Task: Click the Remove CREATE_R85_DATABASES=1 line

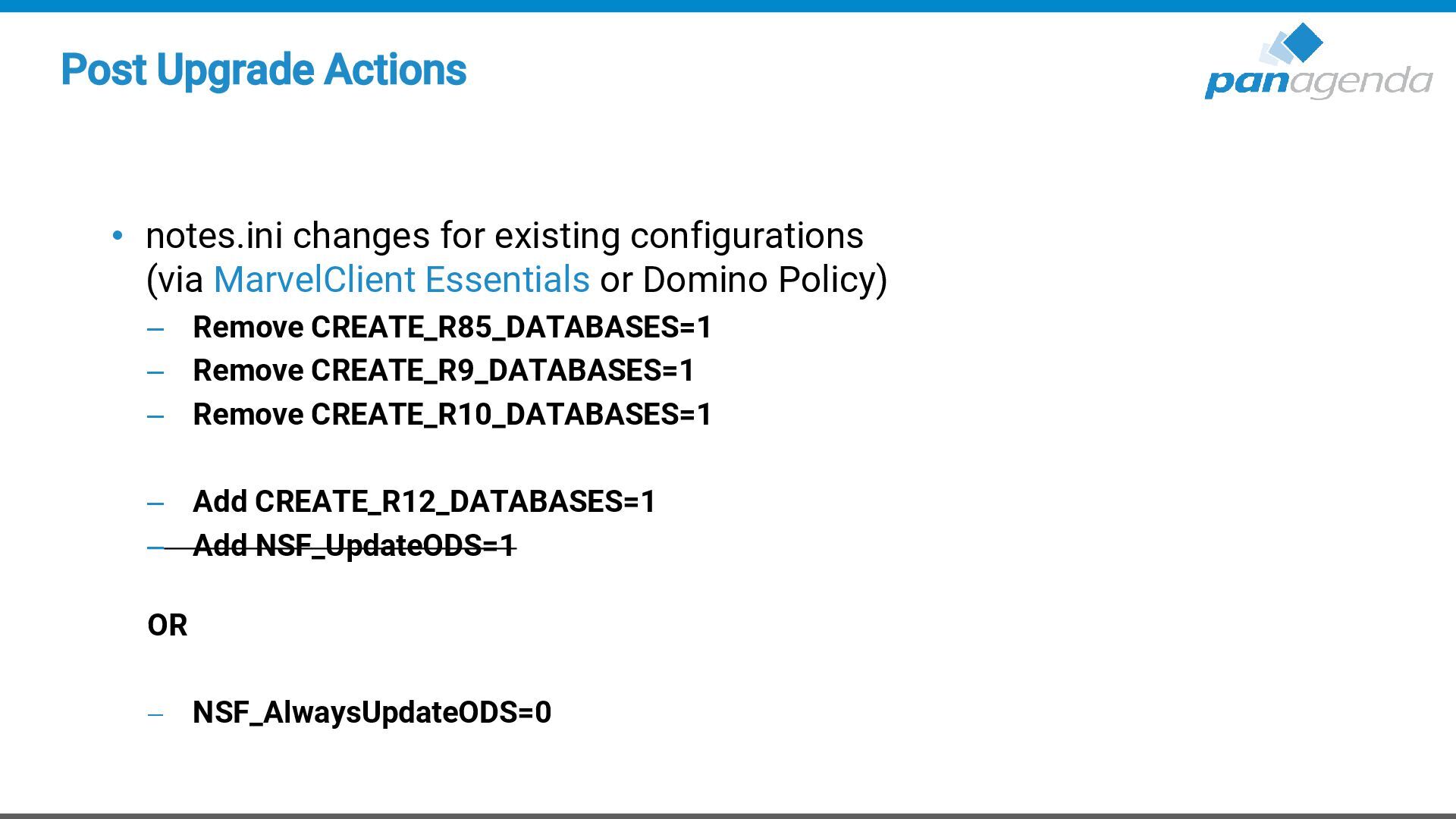Action: (452, 327)
